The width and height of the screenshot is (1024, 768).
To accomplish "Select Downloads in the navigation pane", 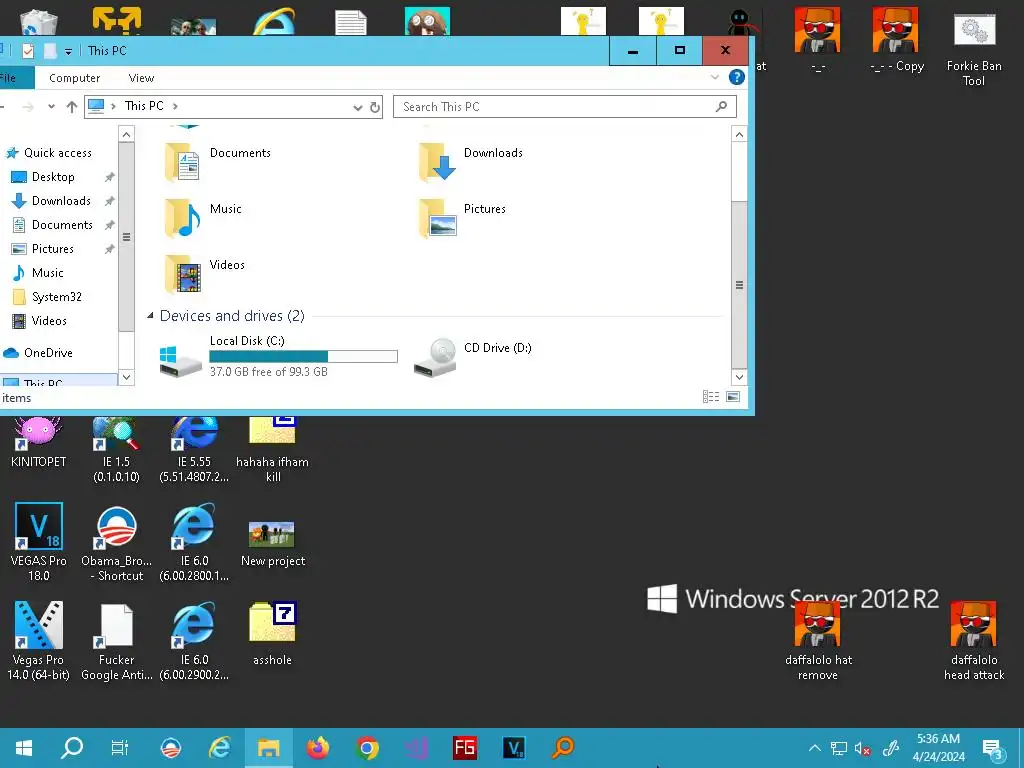I will [61, 201].
